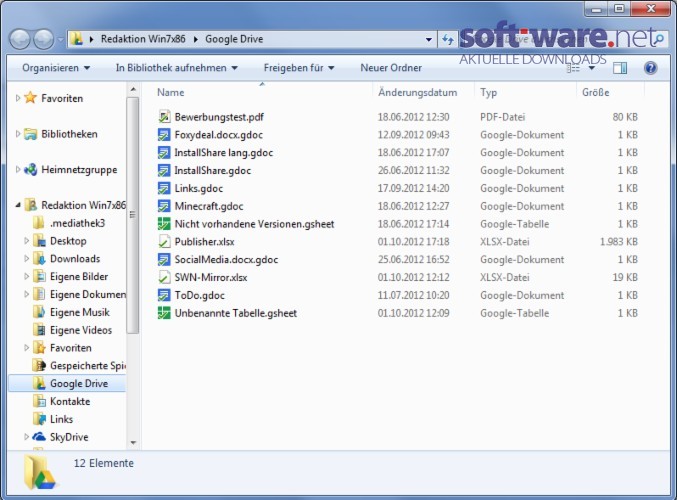Image resolution: width=677 pixels, height=500 pixels.
Task: Select .mediathek3 in the folder tree
Action: point(78,223)
